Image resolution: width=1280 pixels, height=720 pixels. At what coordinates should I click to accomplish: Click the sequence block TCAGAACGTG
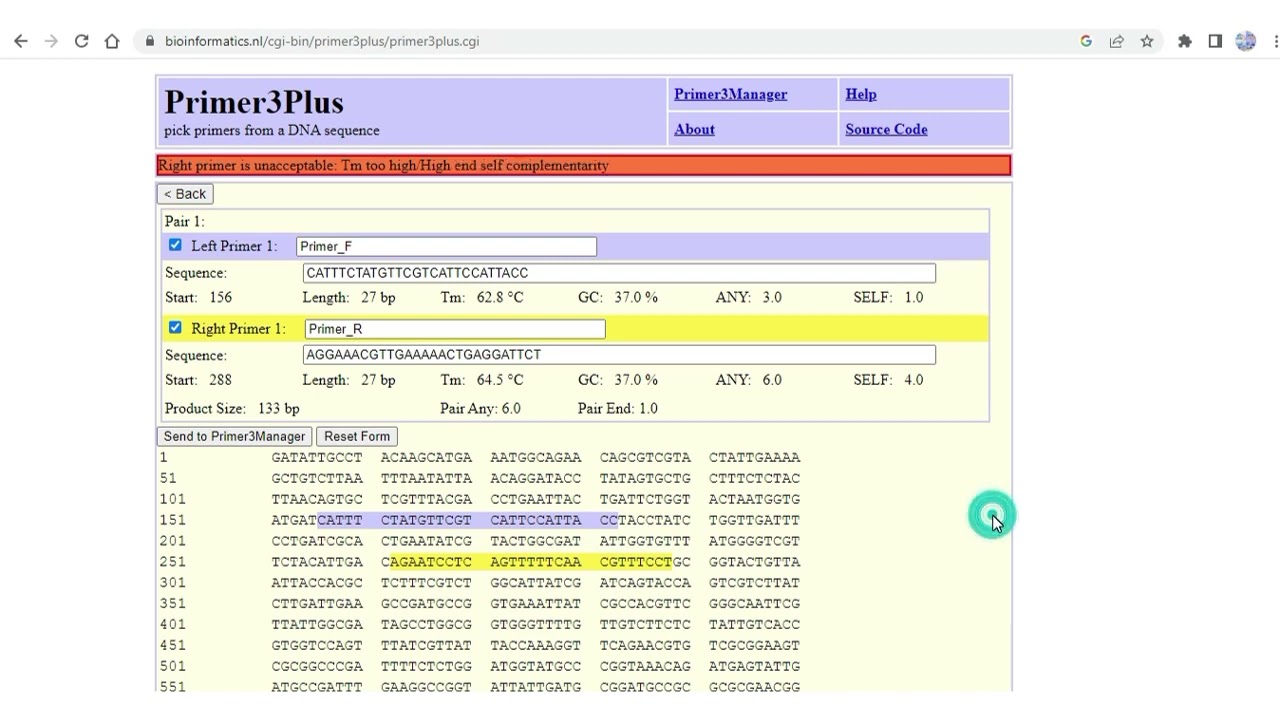click(645, 645)
